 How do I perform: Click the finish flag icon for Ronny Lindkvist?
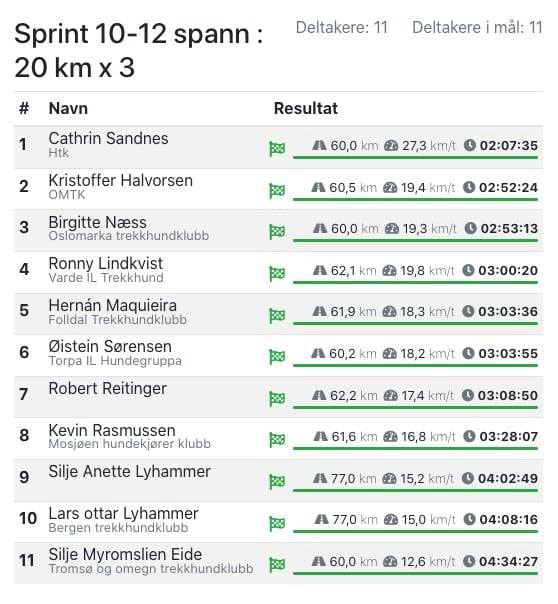pyautogui.click(x=277, y=273)
